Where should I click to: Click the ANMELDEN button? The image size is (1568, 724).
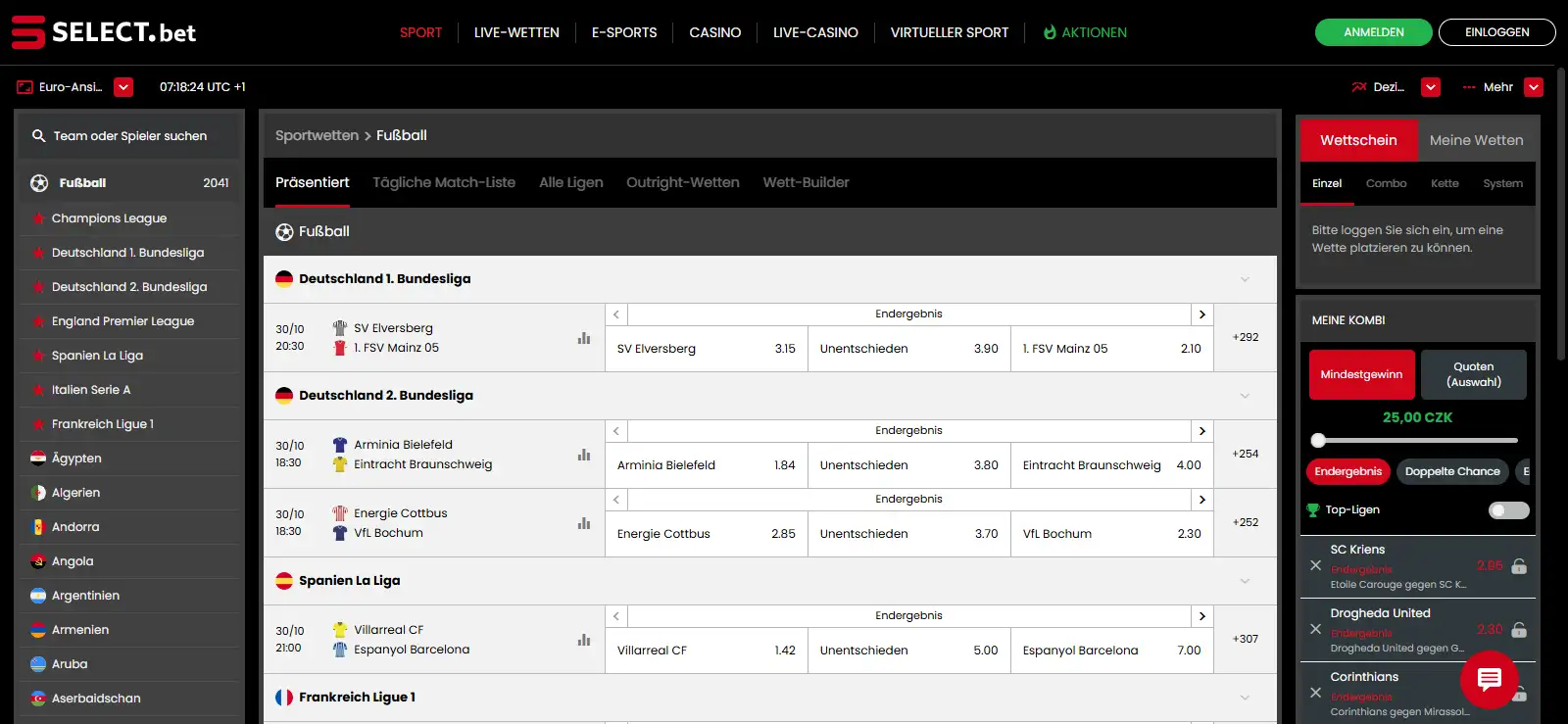tap(1374, 32)
